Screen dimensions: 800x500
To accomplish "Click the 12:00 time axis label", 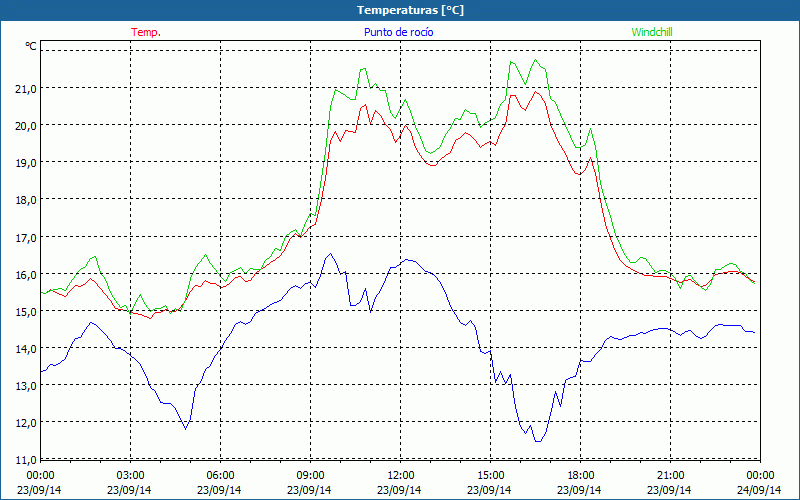I will [400, 476].
